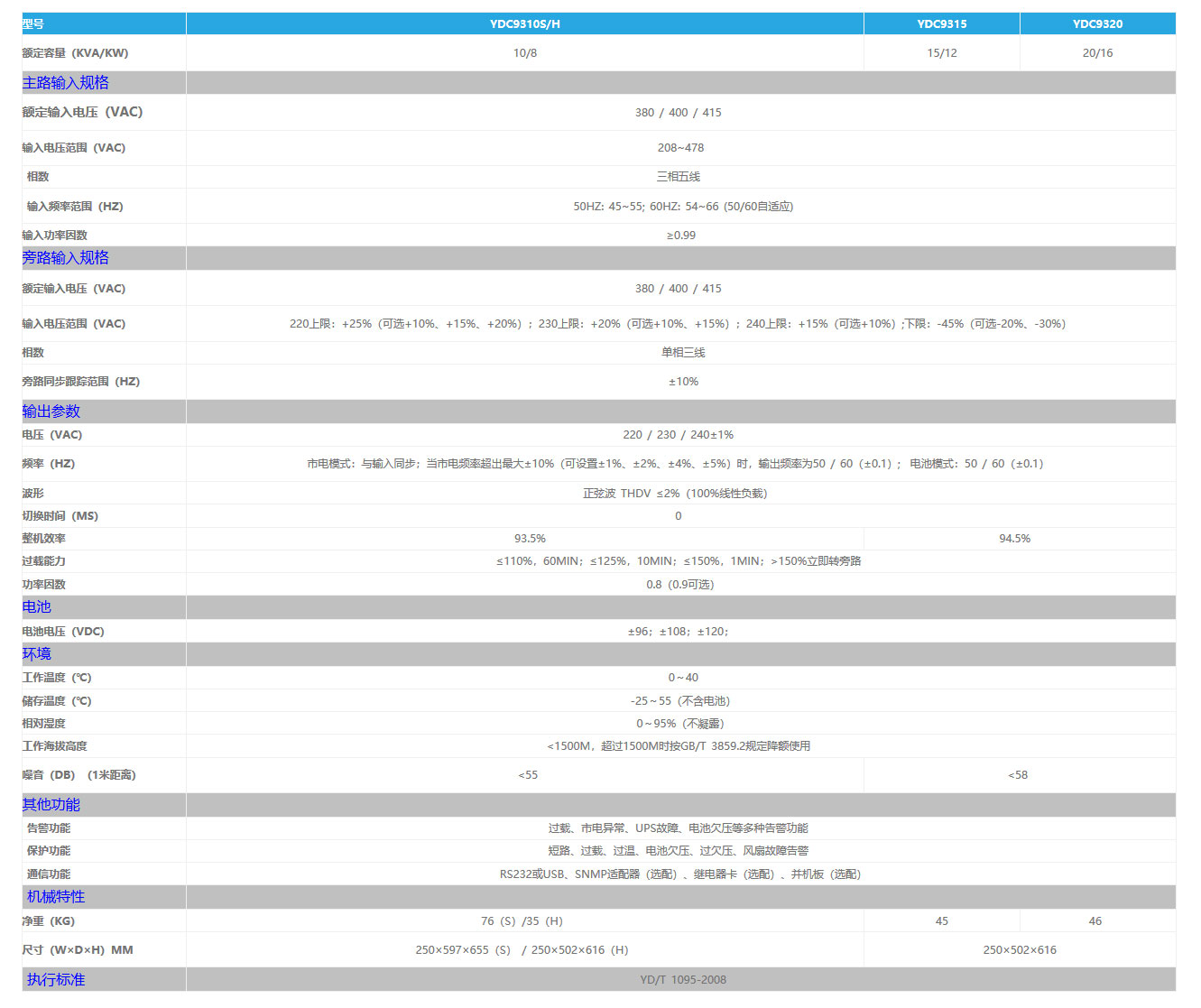1201x1008 pixels.
Task: Select the 250×502×616 dimensions cell on right
Action: 1019,950
